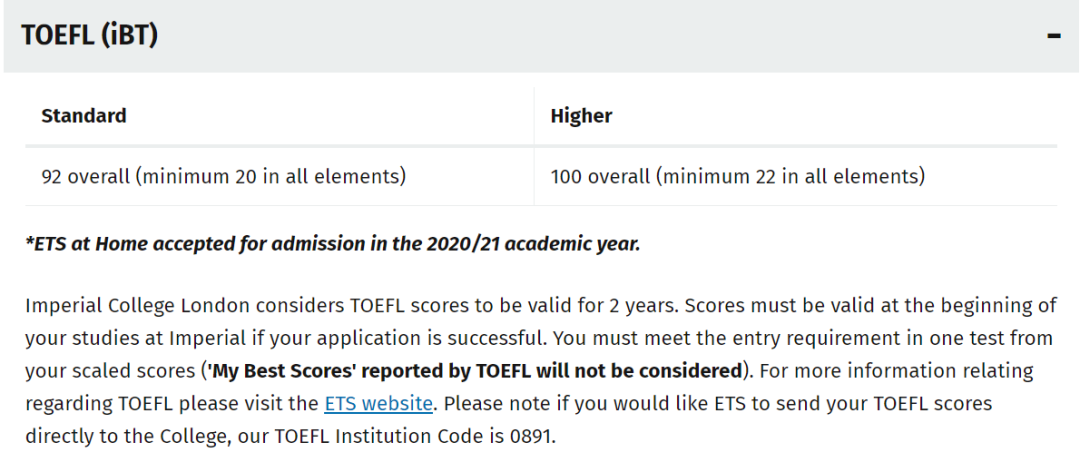Image resolution: width=1080 pixels, height=472 pixels.
Task: Click 'your scaled scores' text
Action: [x=110, y=371]
